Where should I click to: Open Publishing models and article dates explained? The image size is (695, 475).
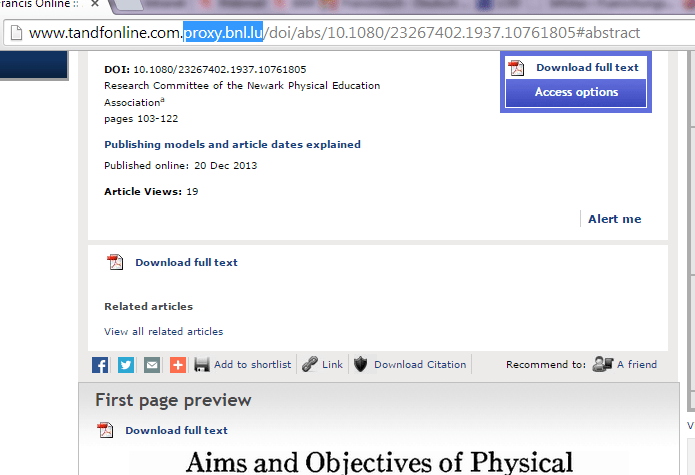tap(232, 145)
